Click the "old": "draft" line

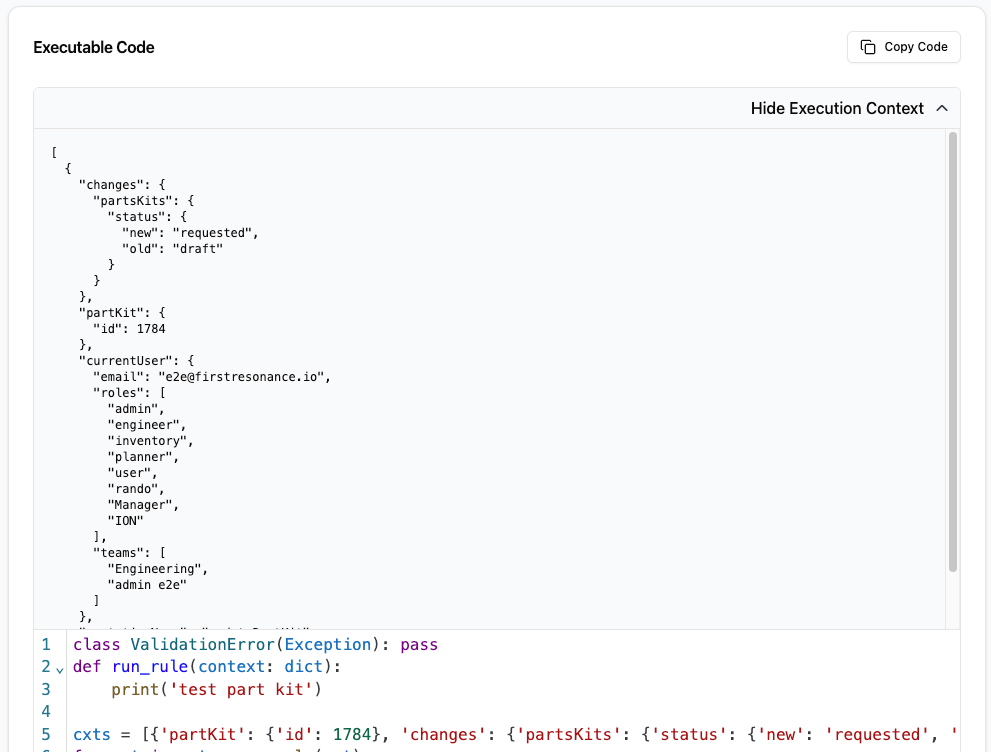(173, 248)
